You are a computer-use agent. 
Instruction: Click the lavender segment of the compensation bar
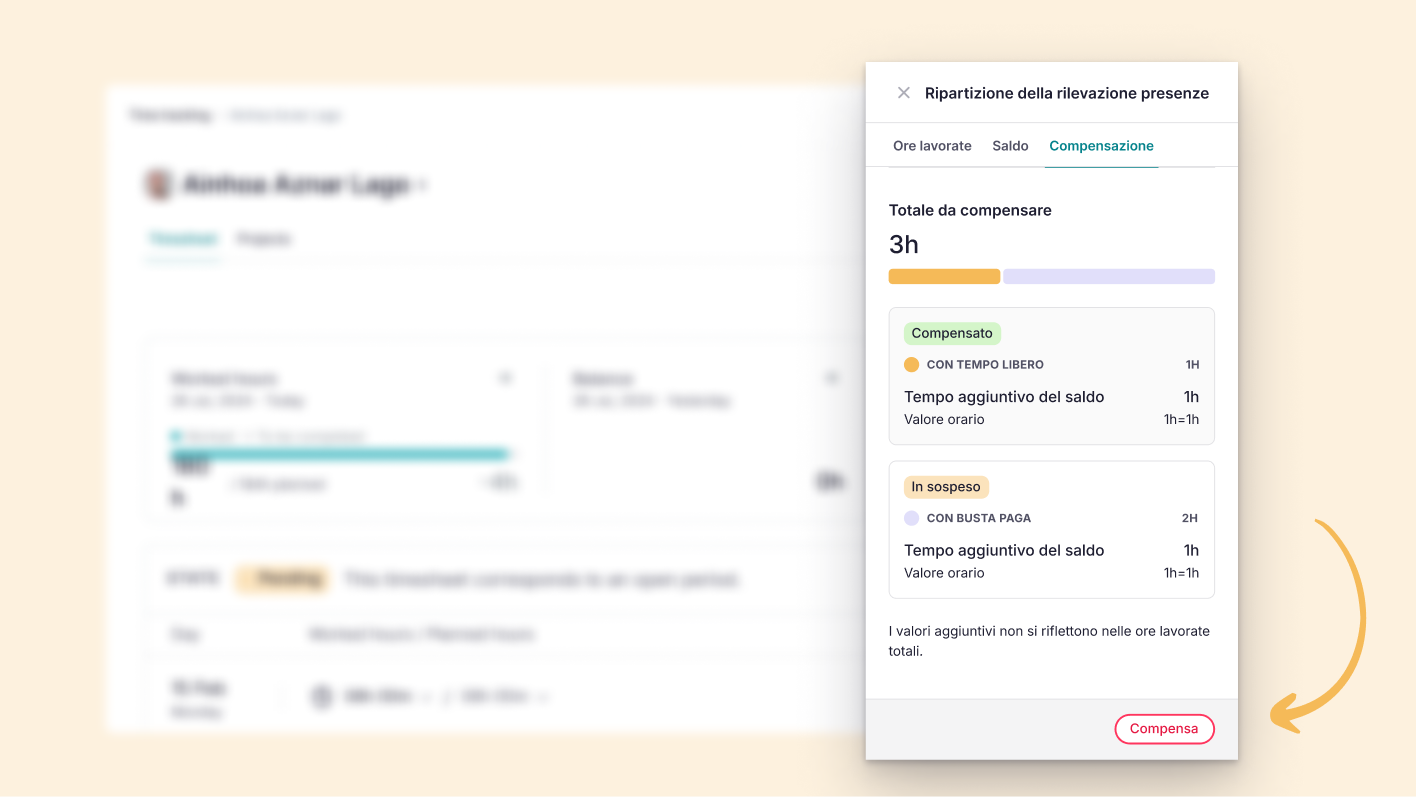[x=1108, y=276]
